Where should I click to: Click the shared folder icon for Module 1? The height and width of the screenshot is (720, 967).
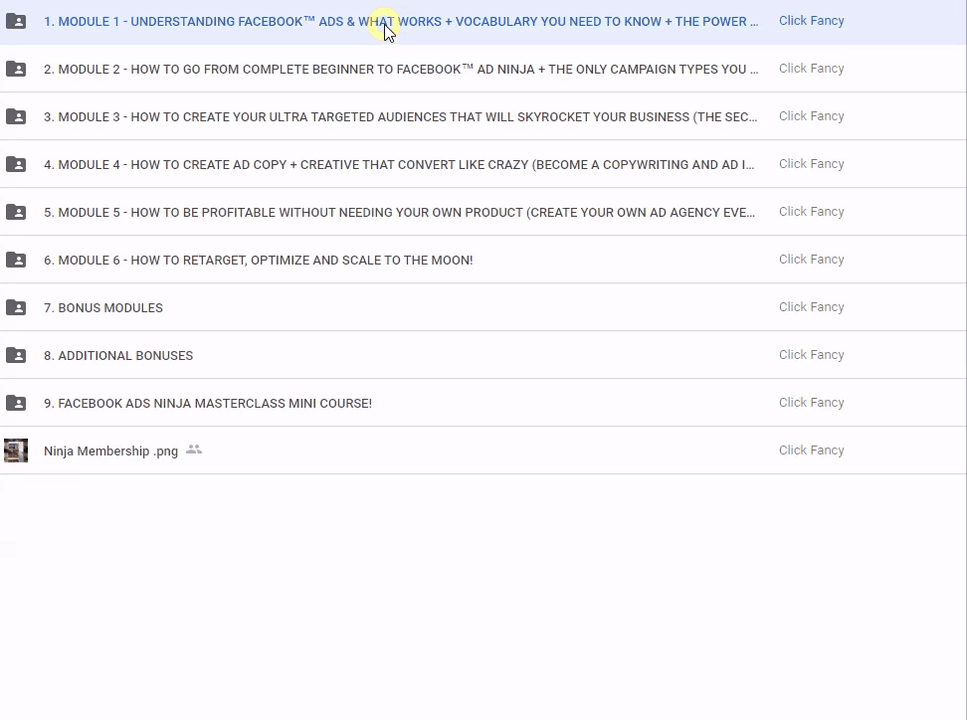(x=16, y=21)
